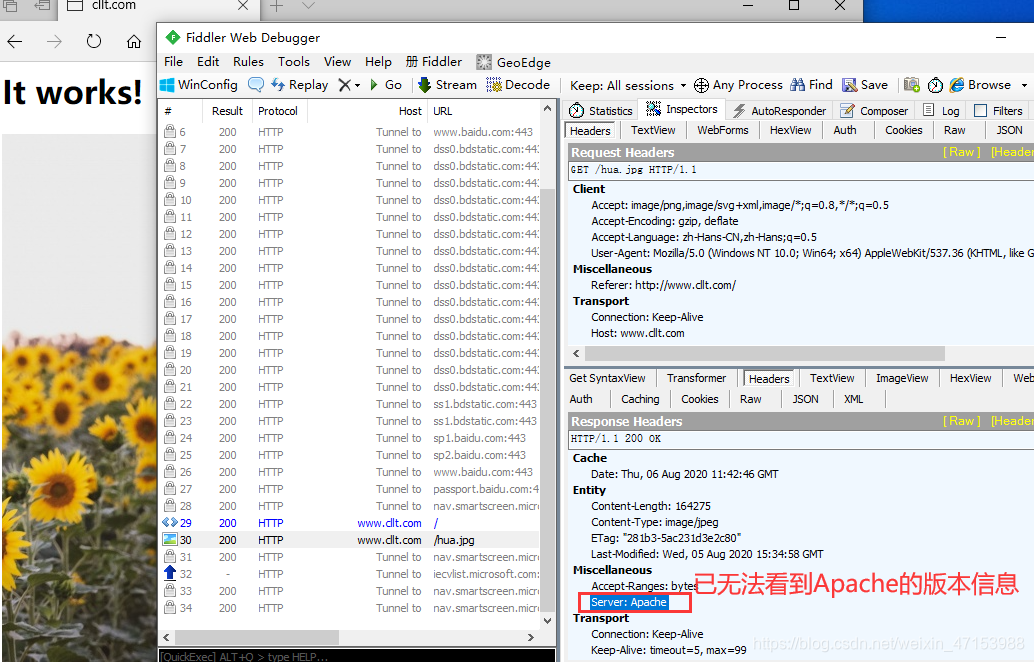Click the upload arrow icon of session 32
This screenshot has height=662, width=1034.
170,573
